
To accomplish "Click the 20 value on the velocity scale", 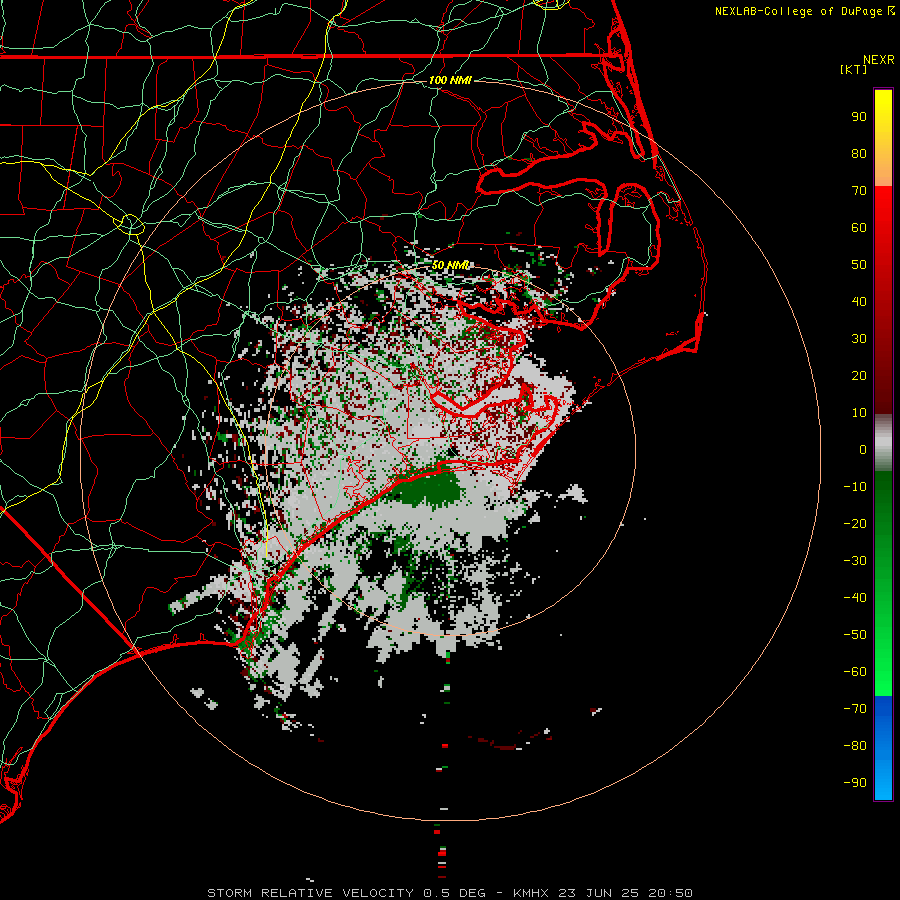I will (859, 376).
